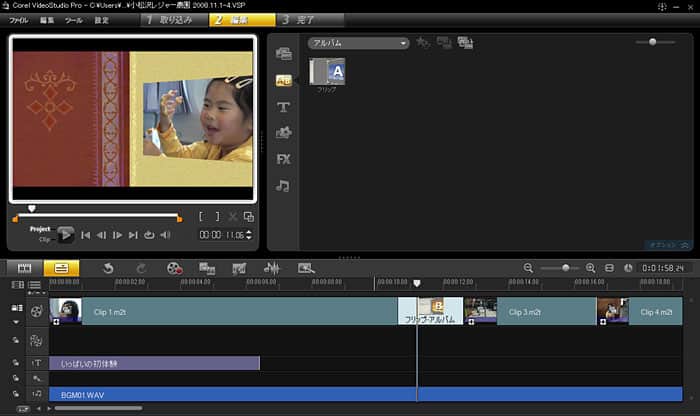The width and height of the screenshot is (700, 416).
Task: Click the Undo arrow in timeline toolbar
Action: click(x=108, y=268)
